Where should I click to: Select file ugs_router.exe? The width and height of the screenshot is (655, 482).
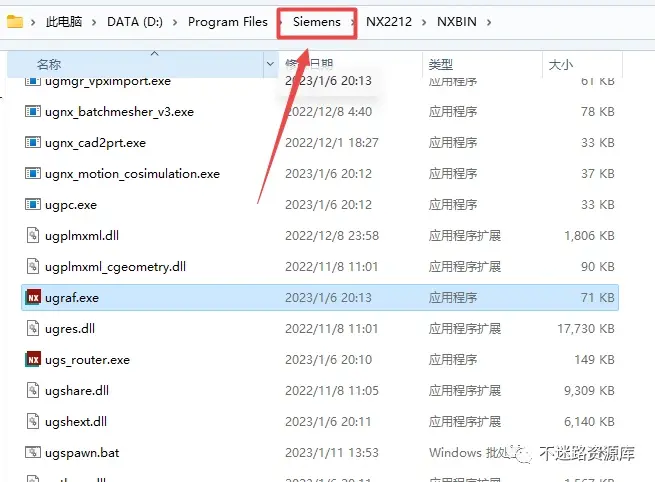87,360
